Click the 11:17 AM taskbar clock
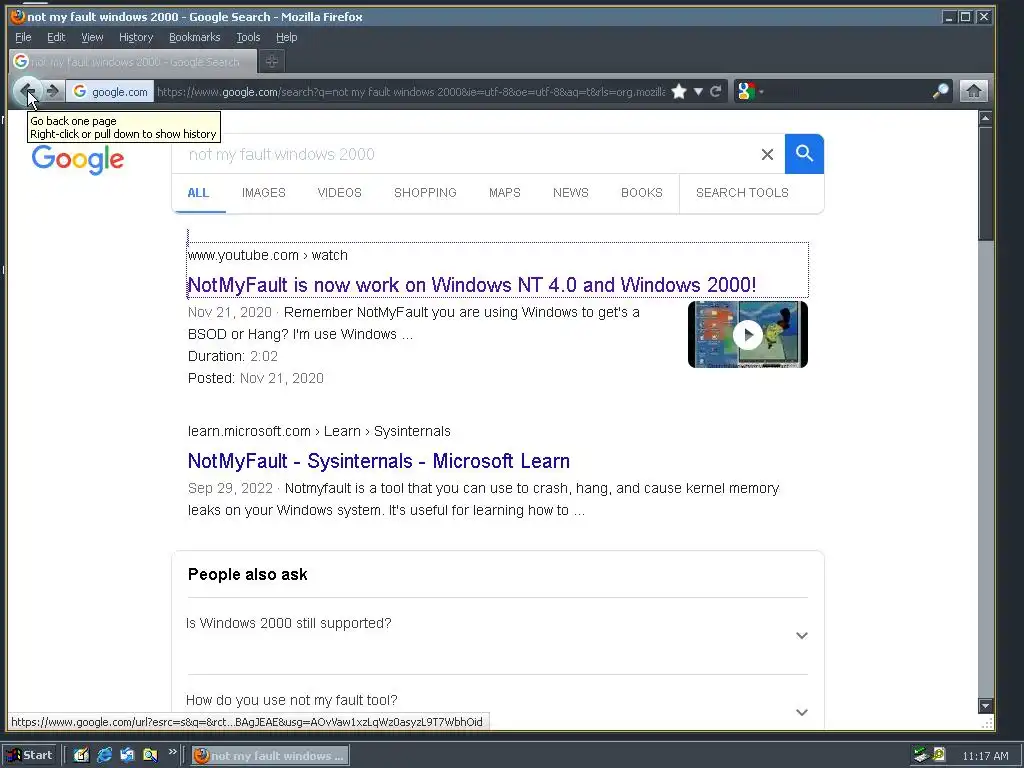 click(x=985, y=756)
